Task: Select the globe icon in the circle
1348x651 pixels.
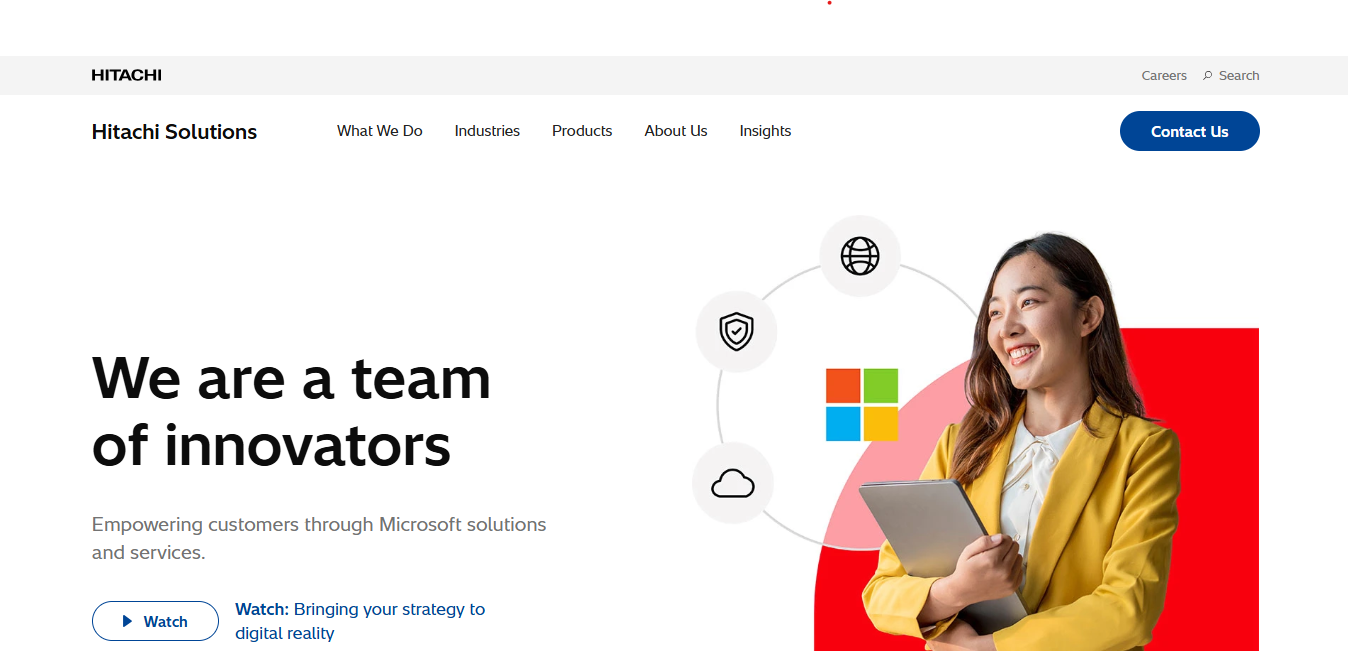Action: point(859,256)
